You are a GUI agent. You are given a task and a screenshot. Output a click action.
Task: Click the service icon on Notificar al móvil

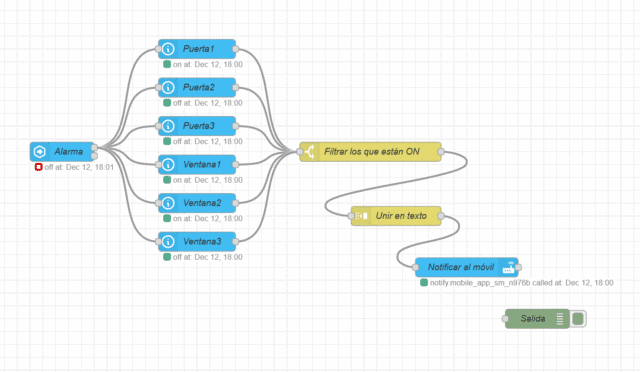508,267
